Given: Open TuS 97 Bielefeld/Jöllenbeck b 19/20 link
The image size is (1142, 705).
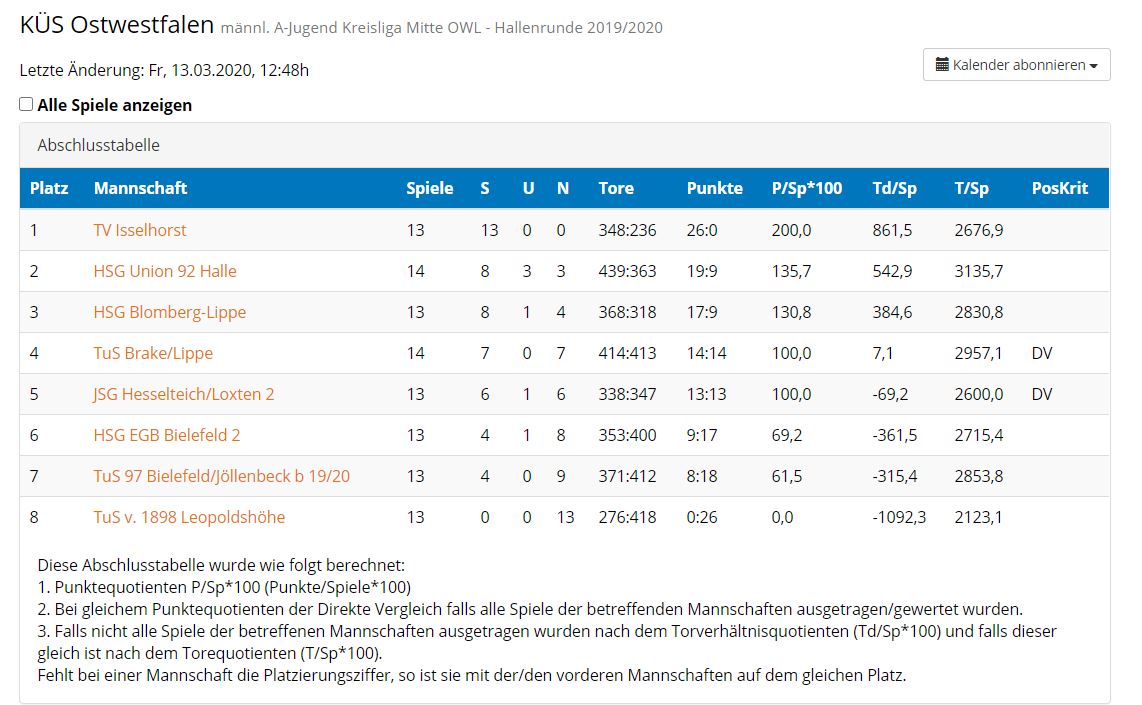Looking at the screenshot, I should [221, 476].
